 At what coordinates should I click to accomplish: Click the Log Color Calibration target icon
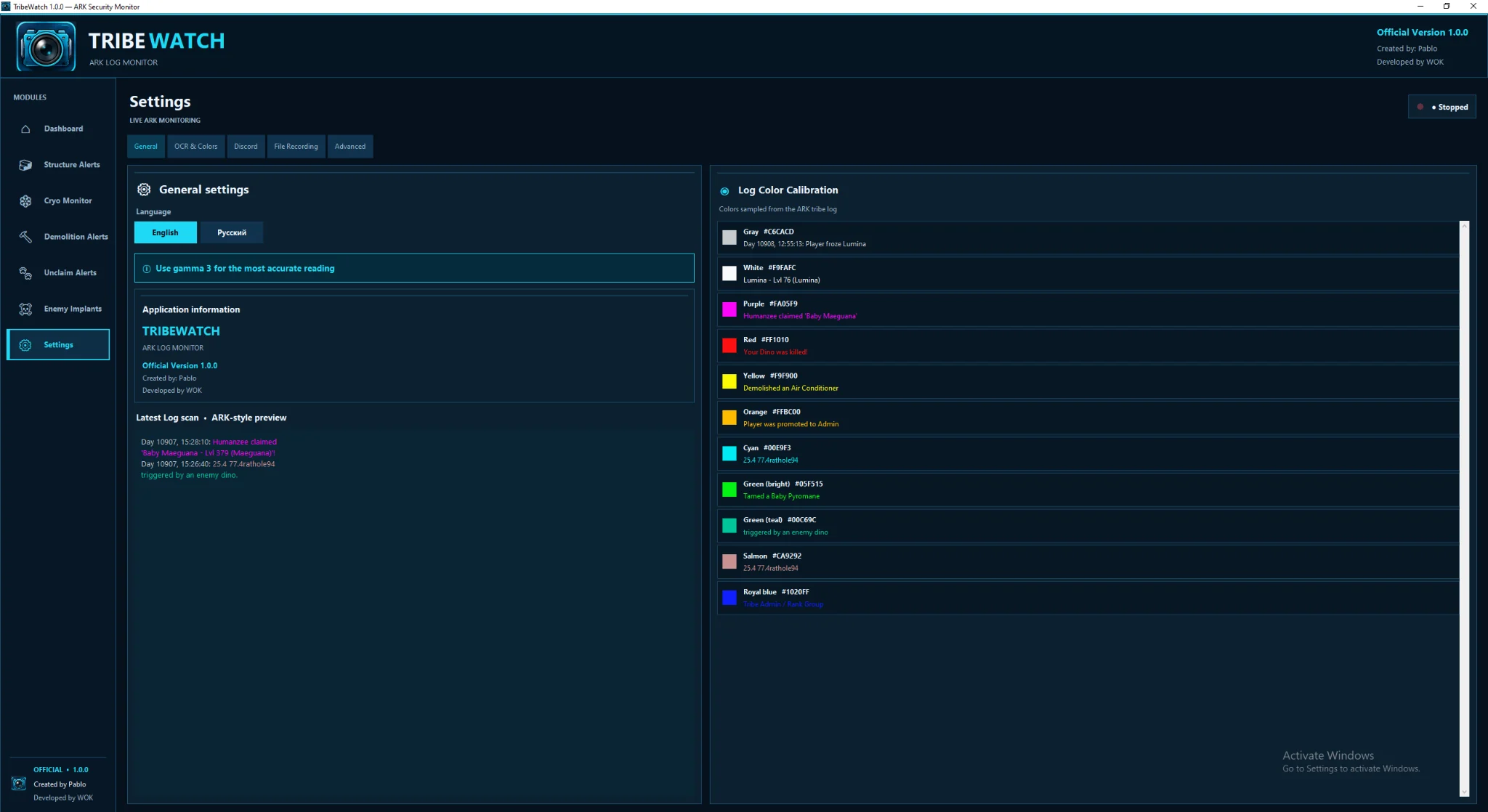[724, 191]
